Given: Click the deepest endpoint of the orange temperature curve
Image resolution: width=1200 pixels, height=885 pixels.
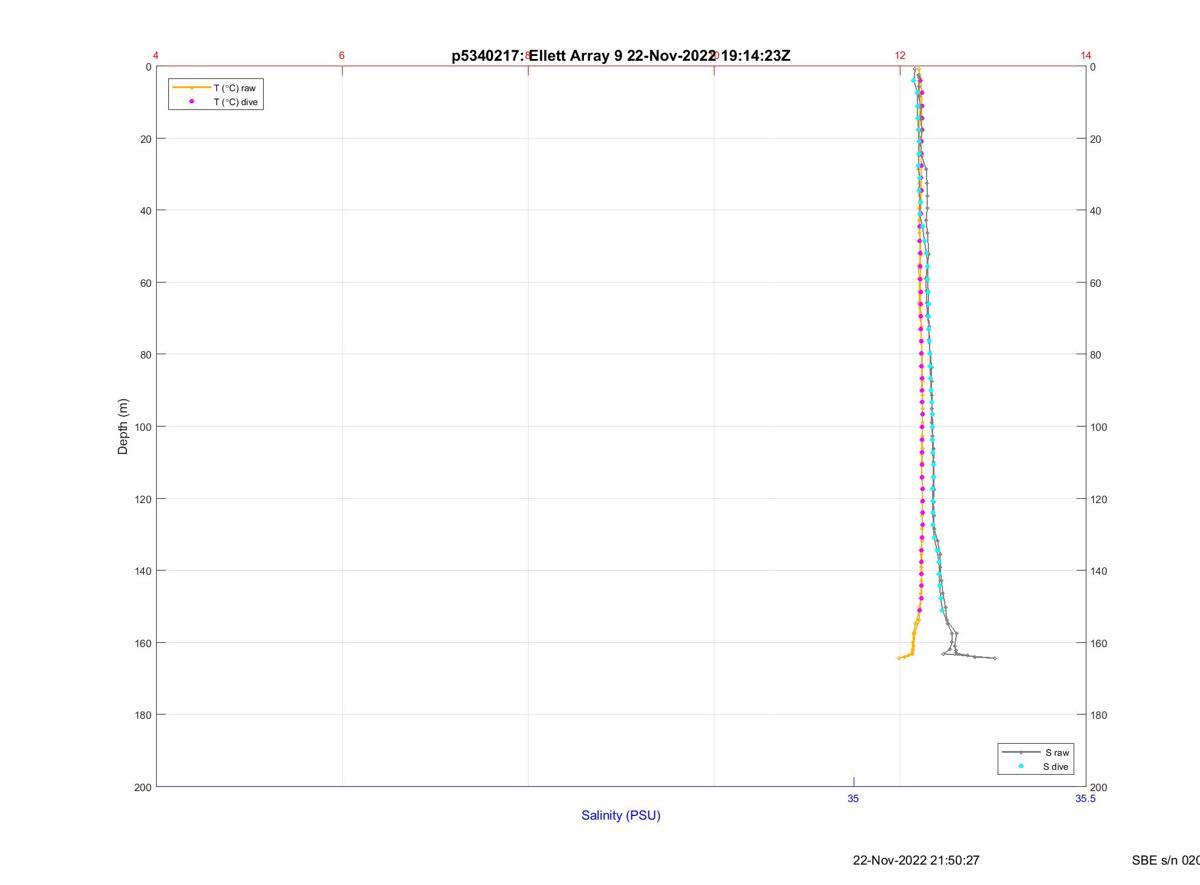Looking at the screenshot, I should point(899,658).
